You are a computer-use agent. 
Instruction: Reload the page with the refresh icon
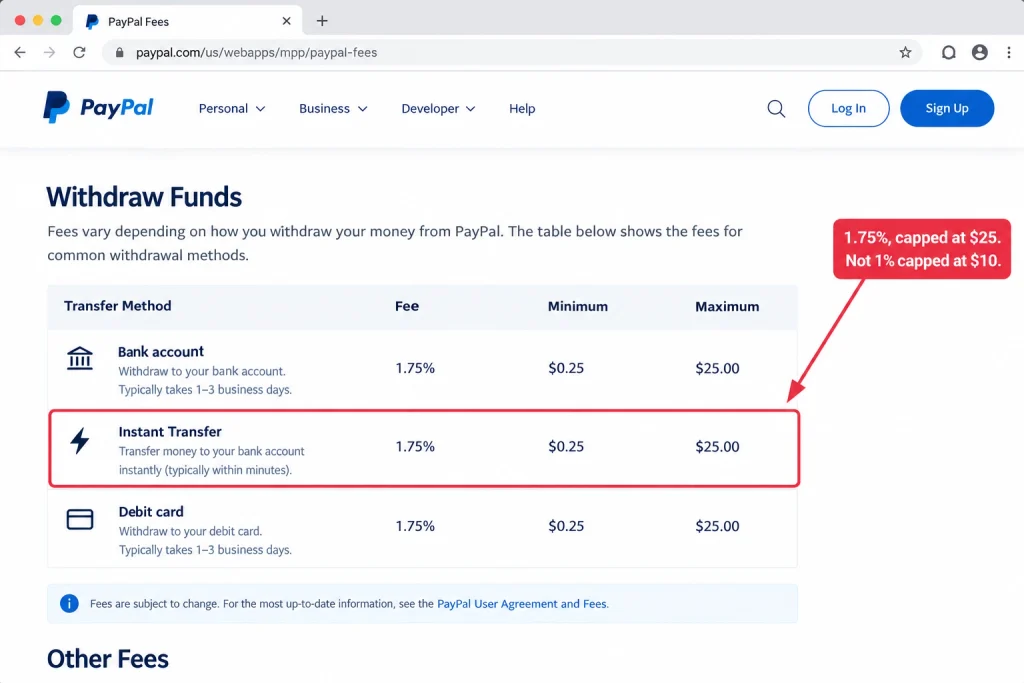point(79,52)
